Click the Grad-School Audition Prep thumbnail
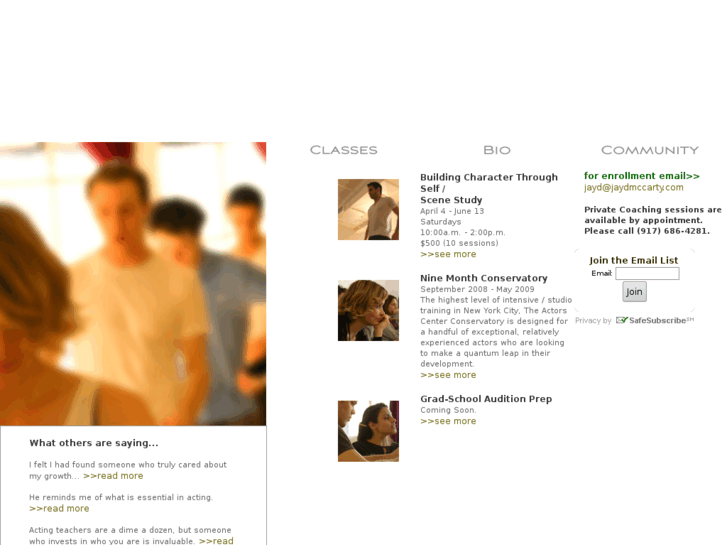Viewport: 727px width, 545px height. point(368,431)
